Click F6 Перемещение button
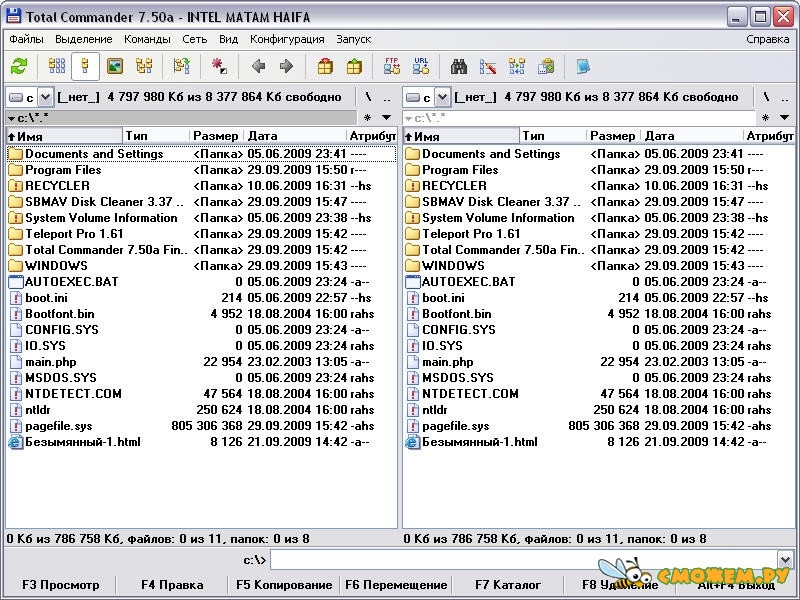Screen dimensions: 800x600 [396, 585]
